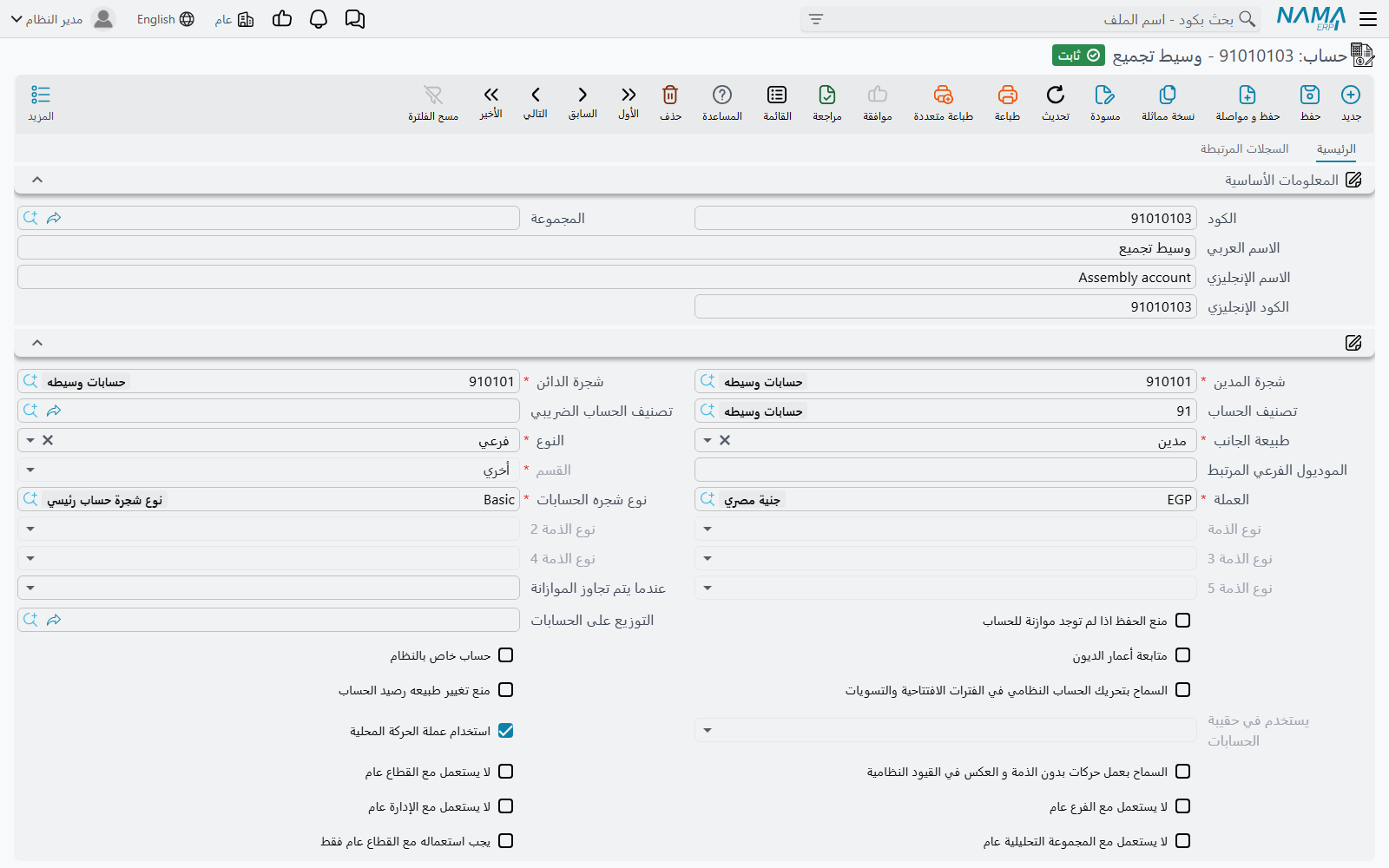Toggle حساب خاص بالنظام checkbox

[506, 655]
